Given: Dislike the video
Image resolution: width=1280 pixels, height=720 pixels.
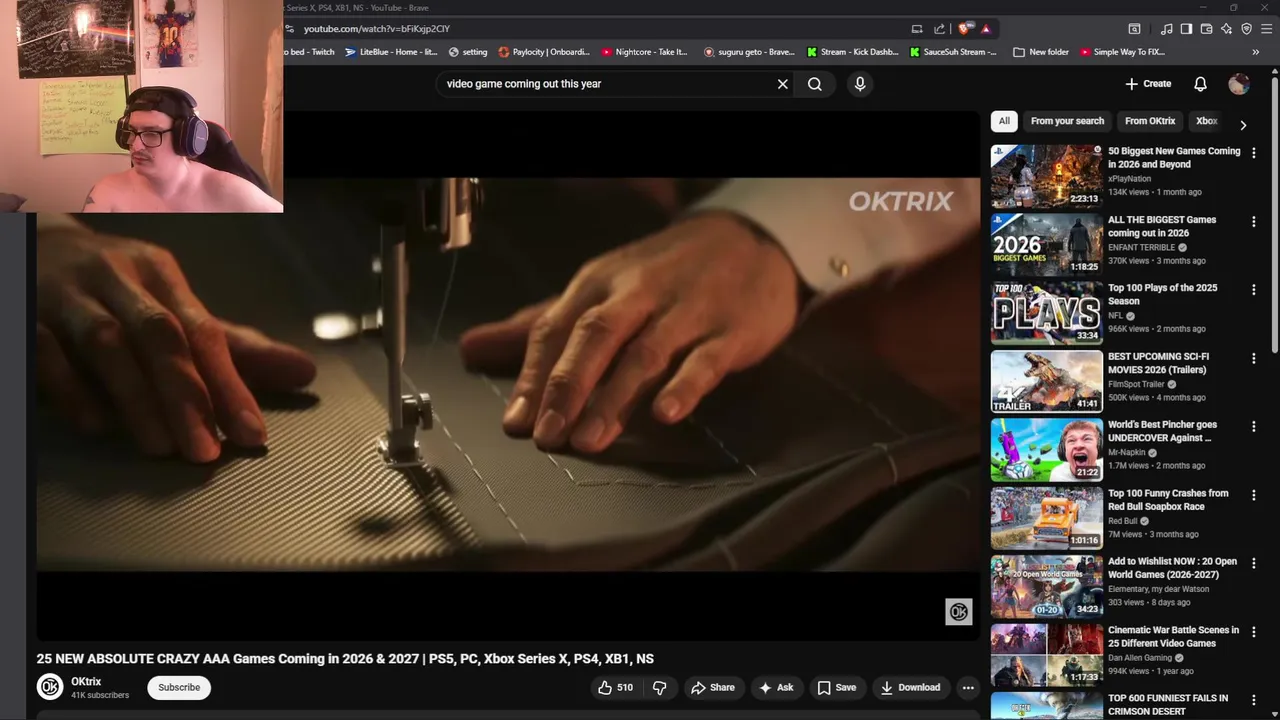Looking at the screenshot, I should point(659,688).
